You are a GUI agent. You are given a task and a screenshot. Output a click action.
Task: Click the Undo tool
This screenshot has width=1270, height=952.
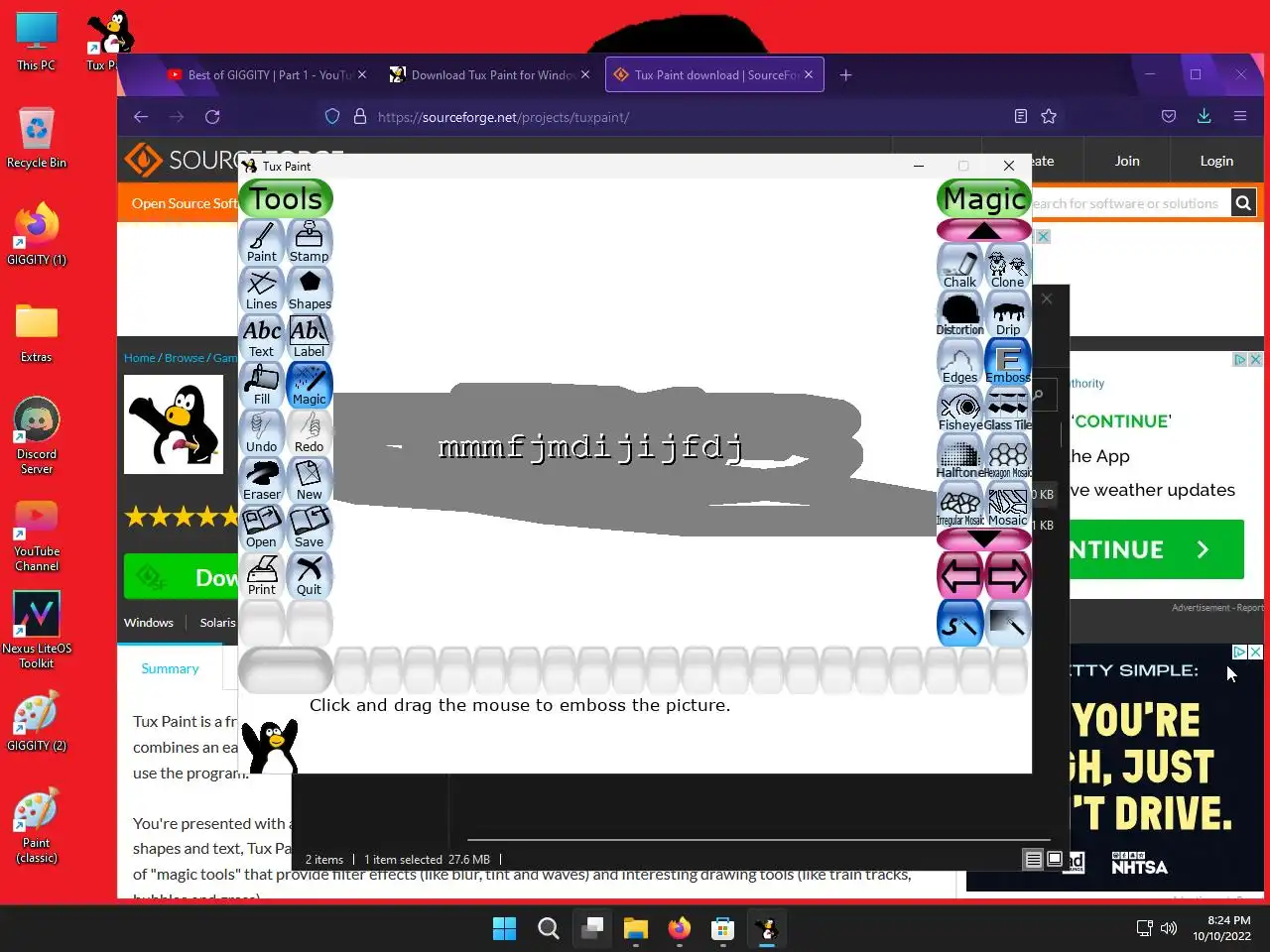click(262, 432)
